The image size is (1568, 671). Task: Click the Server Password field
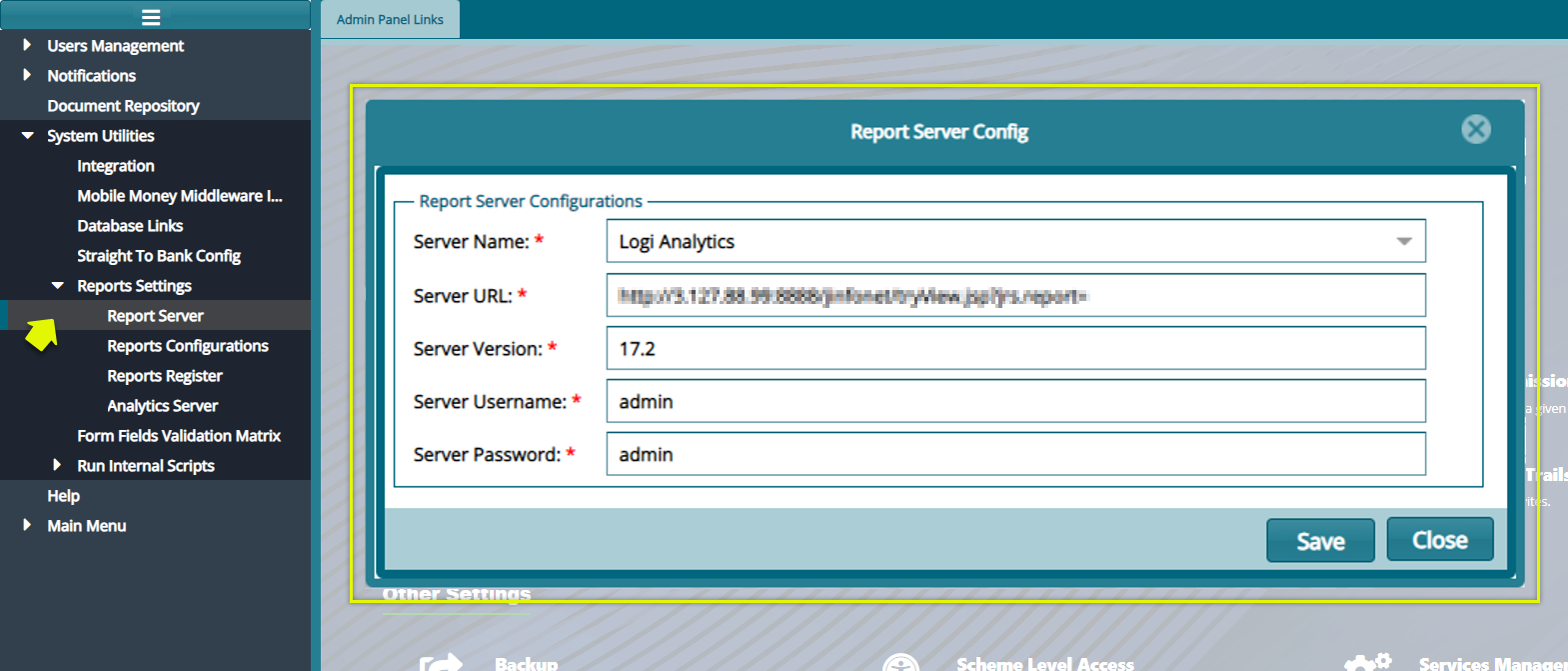coord(1014,455)
